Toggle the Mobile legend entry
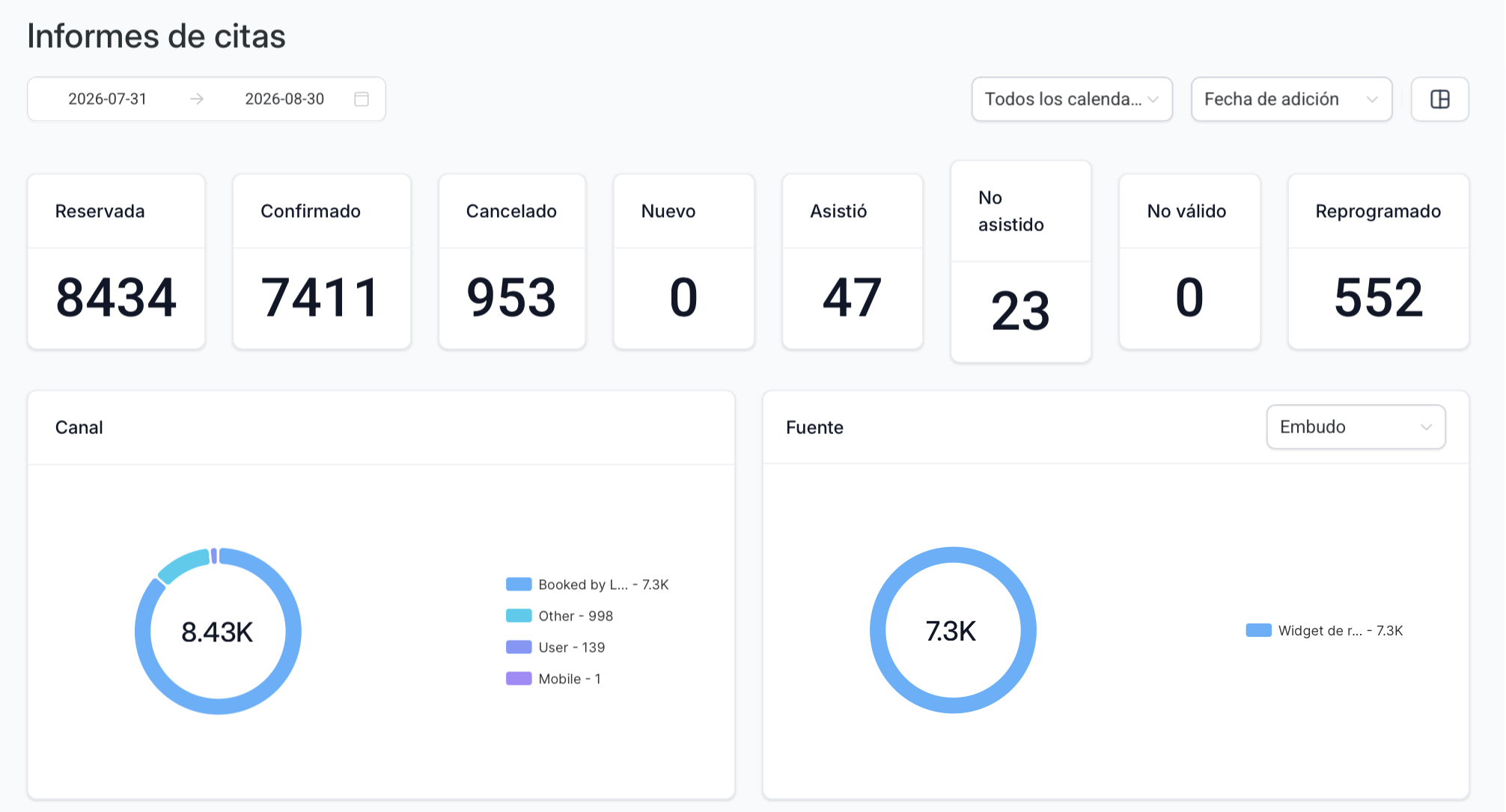The image size is (1506, 812). click(553, 679)
